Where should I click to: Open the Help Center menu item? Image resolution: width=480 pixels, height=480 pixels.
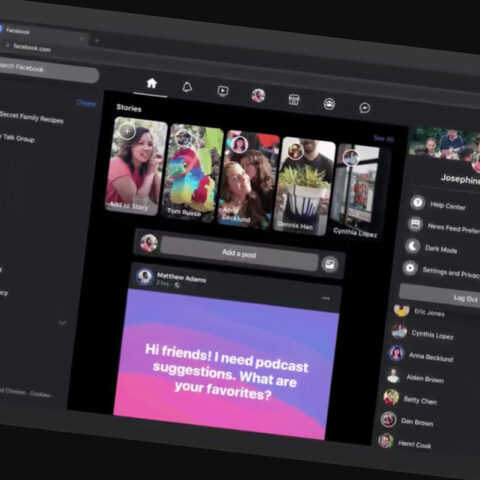coord(448,206)
